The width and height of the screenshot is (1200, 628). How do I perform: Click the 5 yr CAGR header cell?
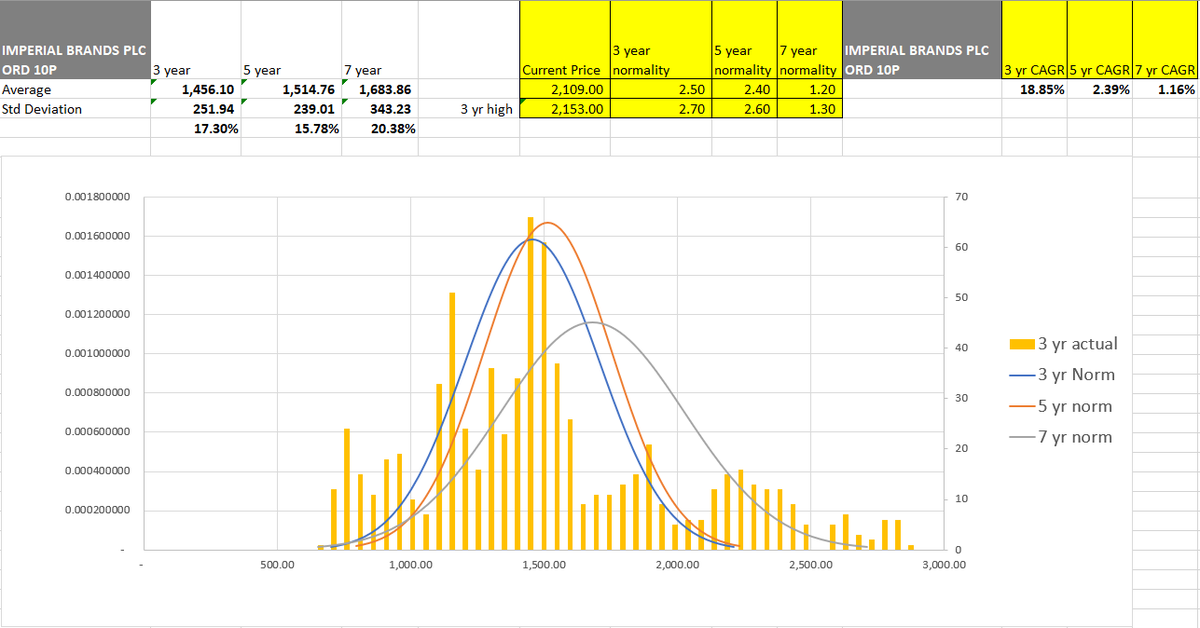(1099, 41)
